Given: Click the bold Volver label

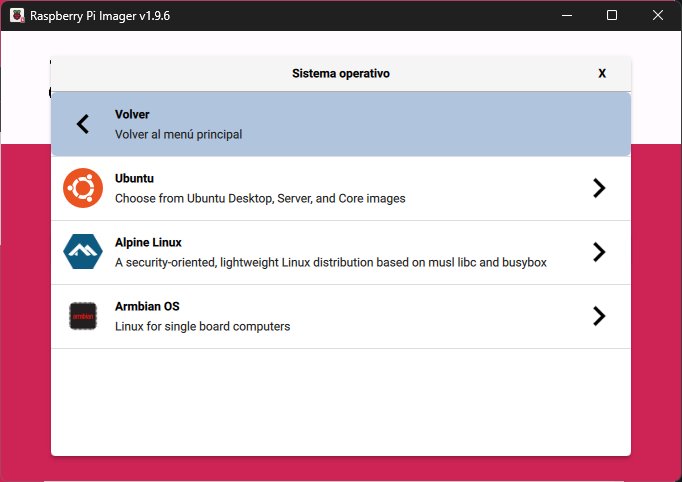Looking at the screenshot, I should [x=132, y=114].
